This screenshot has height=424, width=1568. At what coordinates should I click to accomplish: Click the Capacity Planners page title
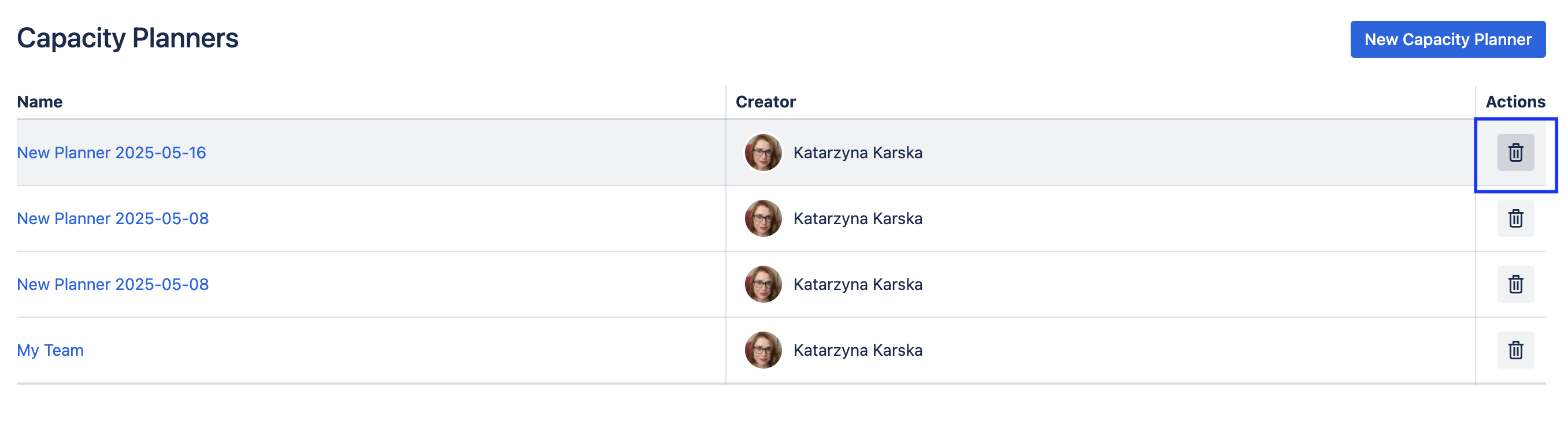point(127,38)
